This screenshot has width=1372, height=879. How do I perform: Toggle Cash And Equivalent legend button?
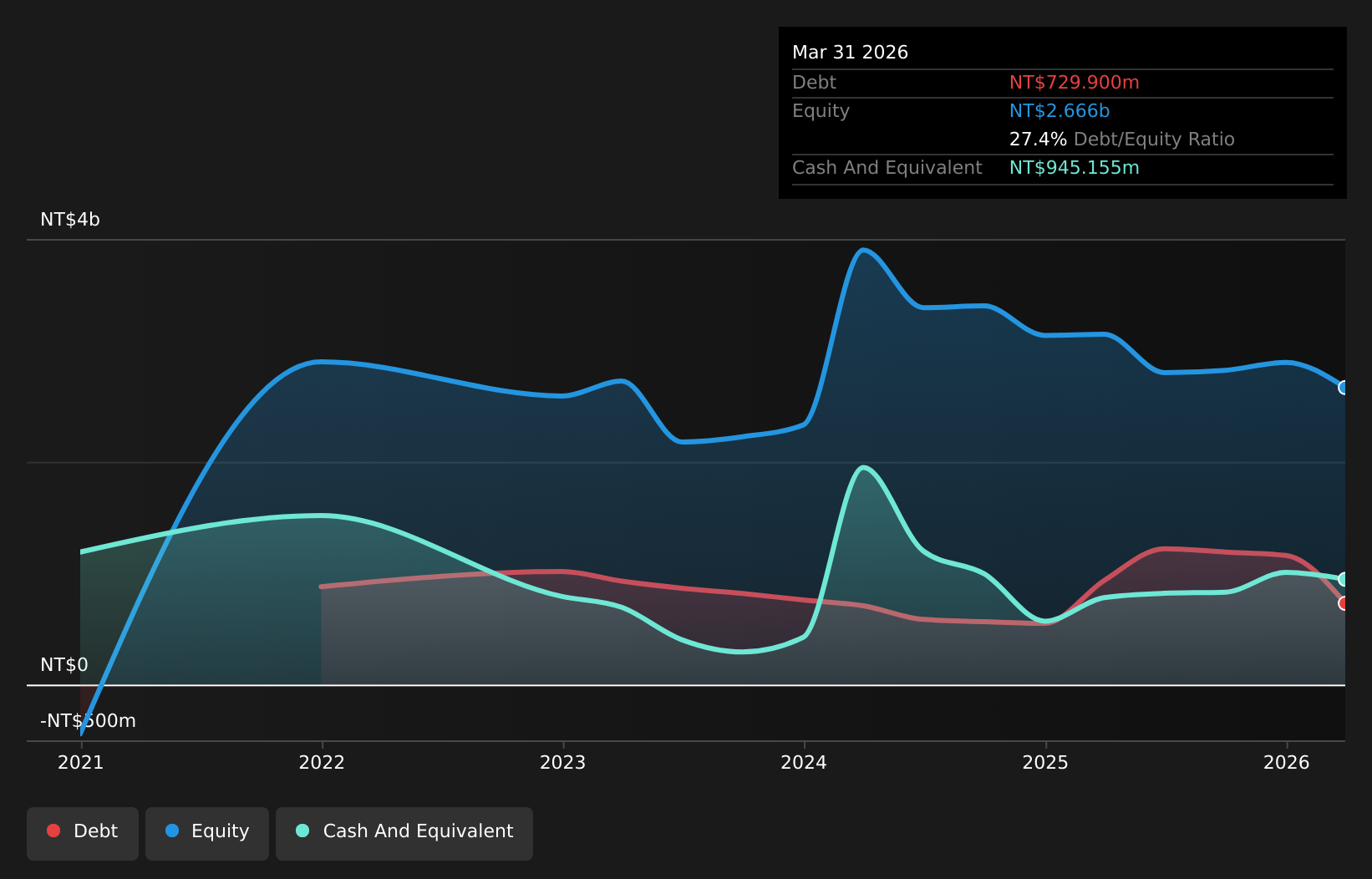pyautogui.click(x=404, y=833)
